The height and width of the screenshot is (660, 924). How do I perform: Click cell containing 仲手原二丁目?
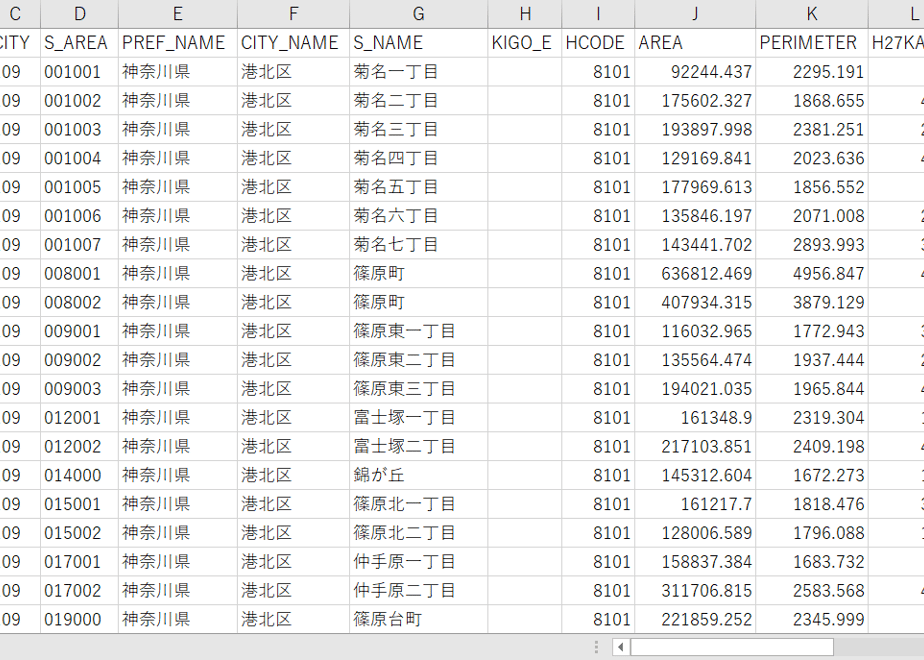[418, 591]
